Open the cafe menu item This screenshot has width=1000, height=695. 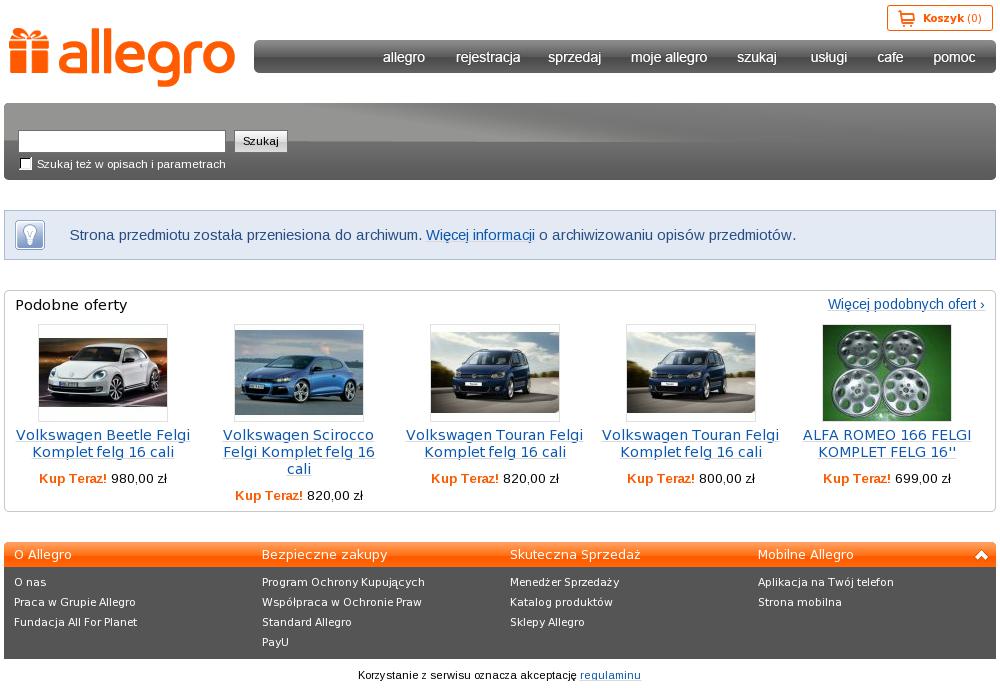point(890,57)
